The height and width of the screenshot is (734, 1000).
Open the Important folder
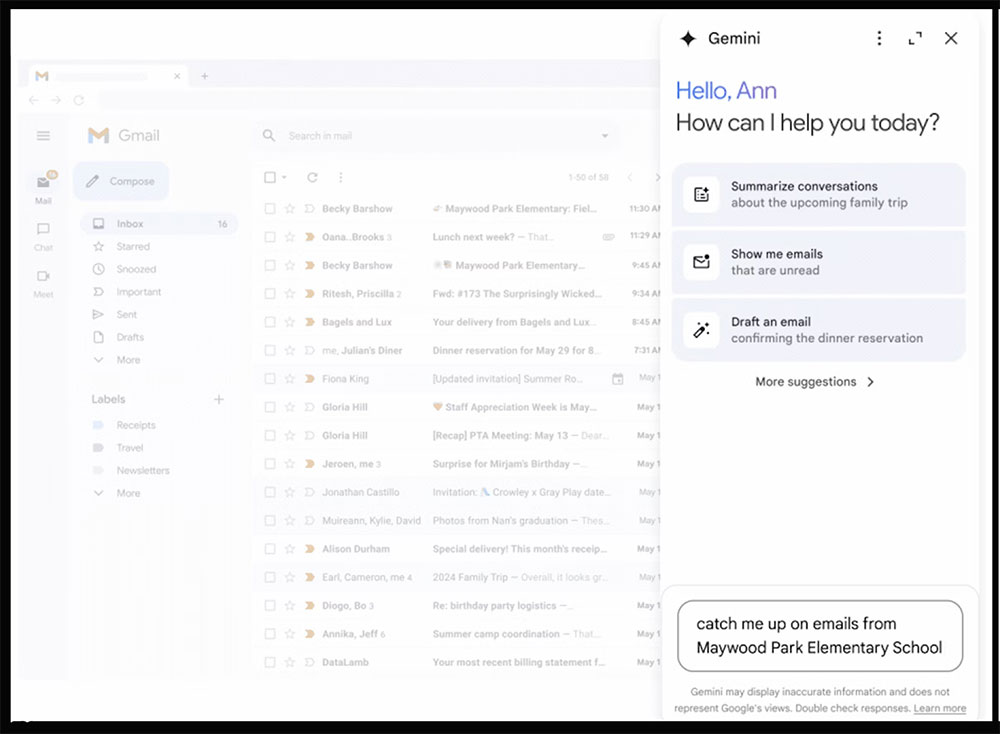pos(138,291)
